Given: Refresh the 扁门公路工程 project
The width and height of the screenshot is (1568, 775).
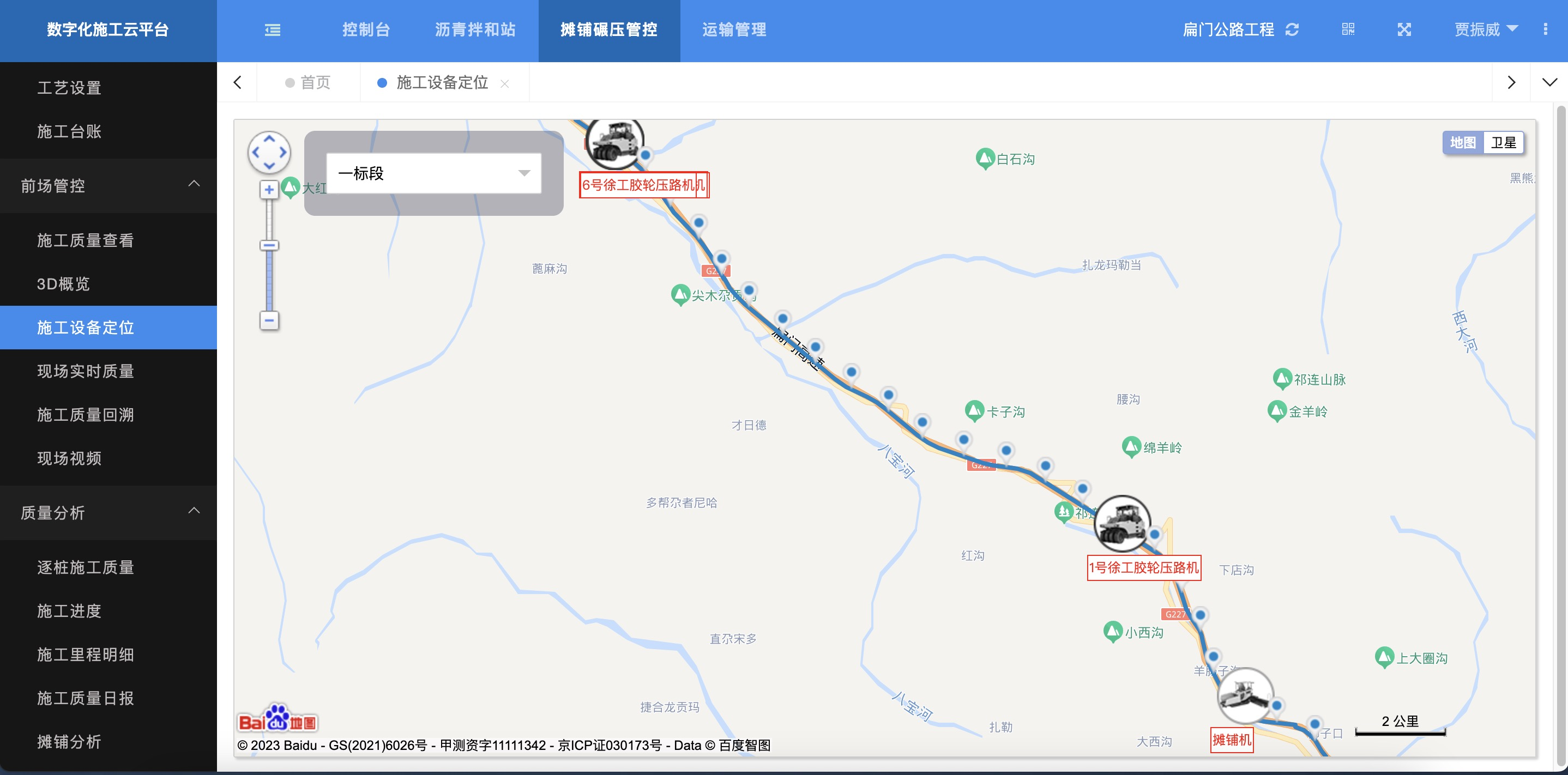Looking at the screenshot, I should click(x=1292, y=30).
